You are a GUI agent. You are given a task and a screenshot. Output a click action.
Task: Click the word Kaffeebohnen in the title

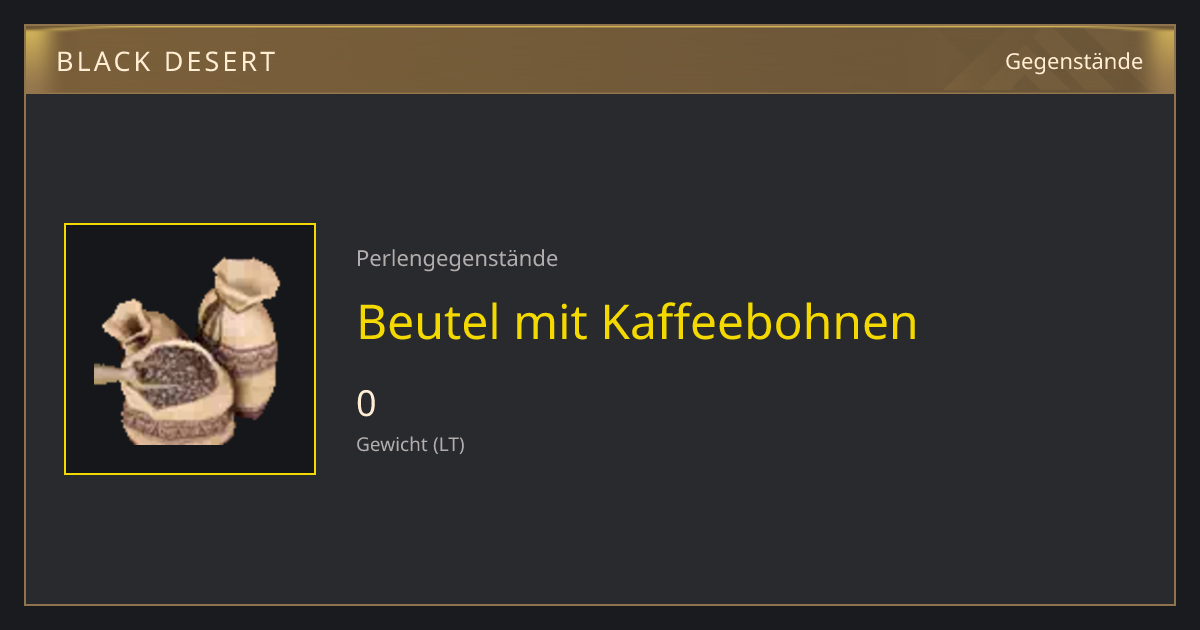coord(759,322)
